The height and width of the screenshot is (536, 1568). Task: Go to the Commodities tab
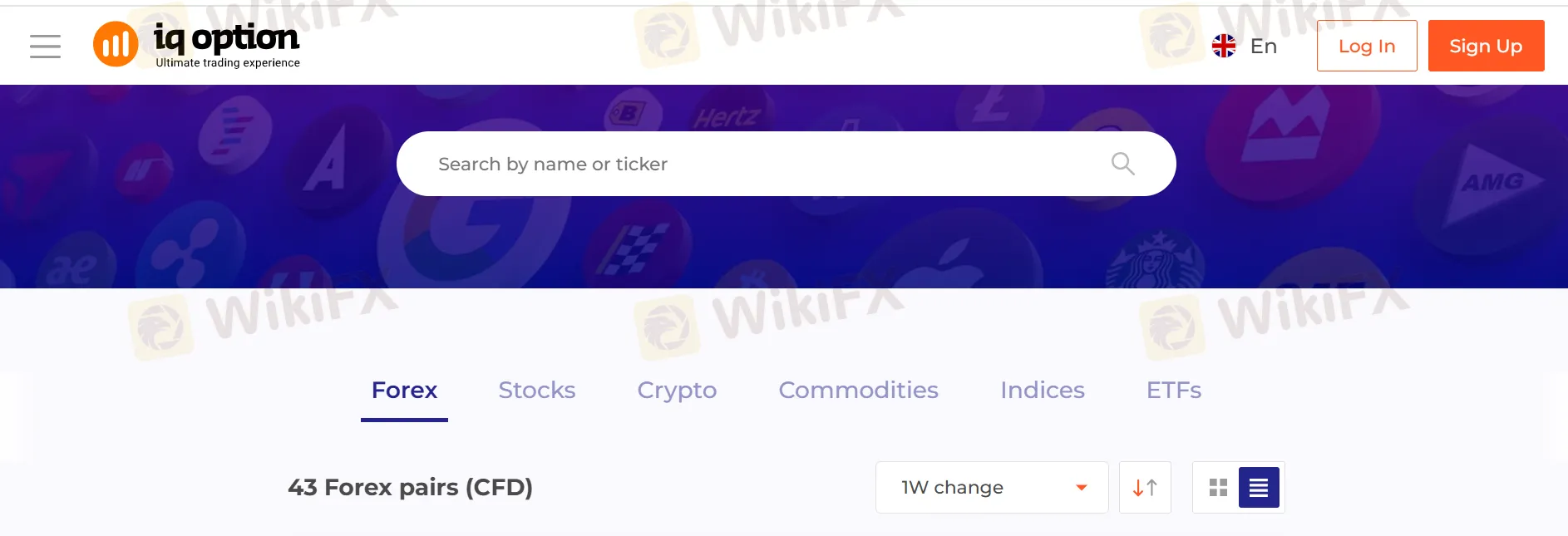(x=858, y=391)
